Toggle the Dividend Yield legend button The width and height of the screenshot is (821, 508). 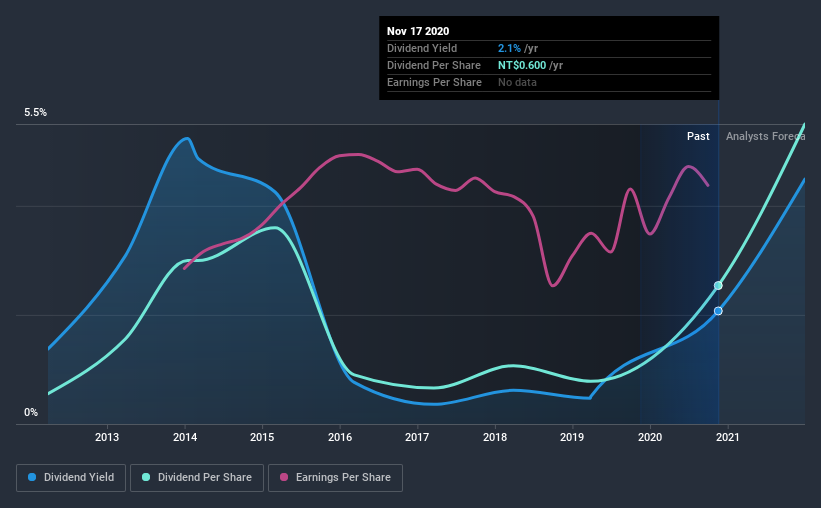(x=71, y=478)
